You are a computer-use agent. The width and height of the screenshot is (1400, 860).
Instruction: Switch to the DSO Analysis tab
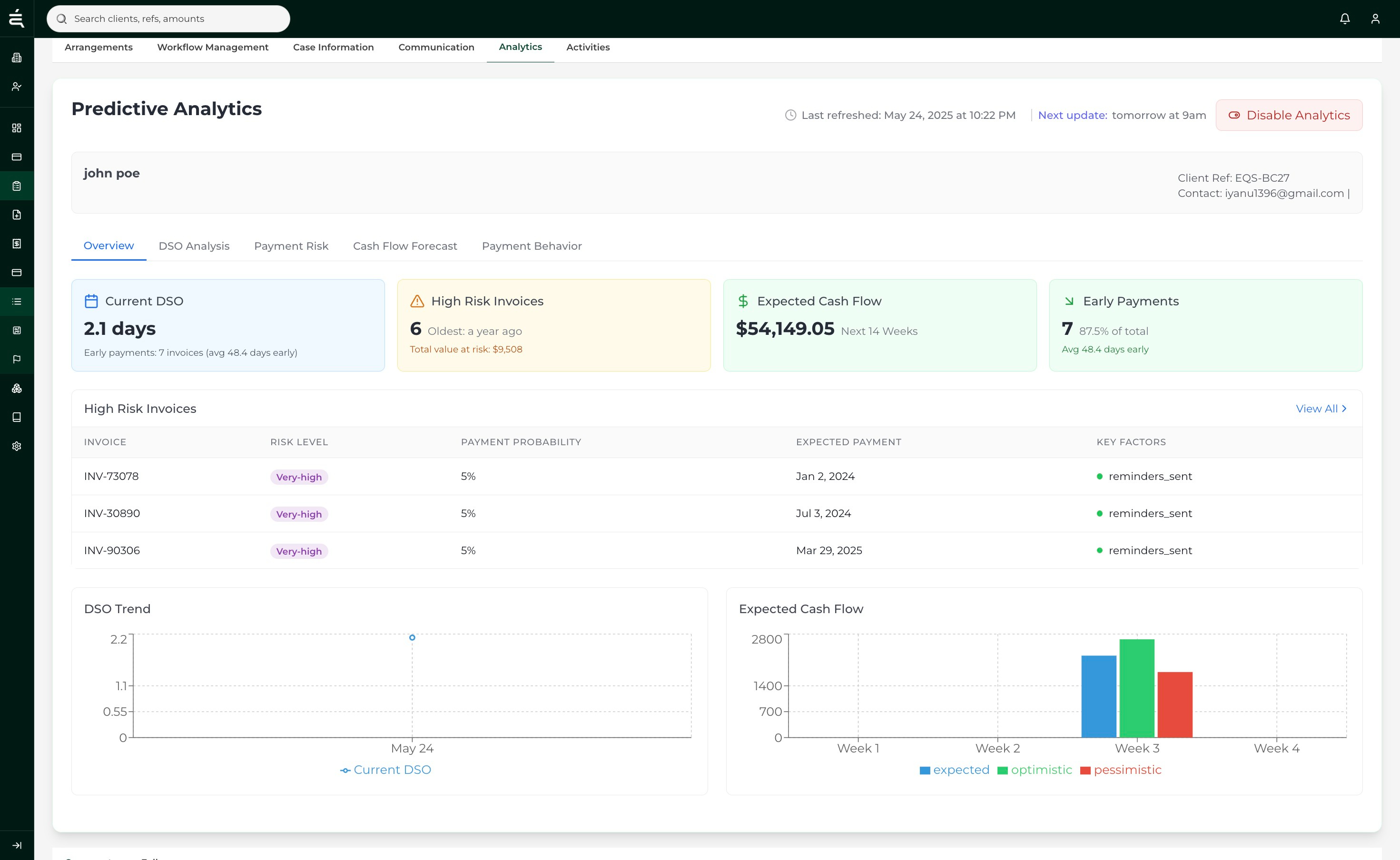click(194, 246)
